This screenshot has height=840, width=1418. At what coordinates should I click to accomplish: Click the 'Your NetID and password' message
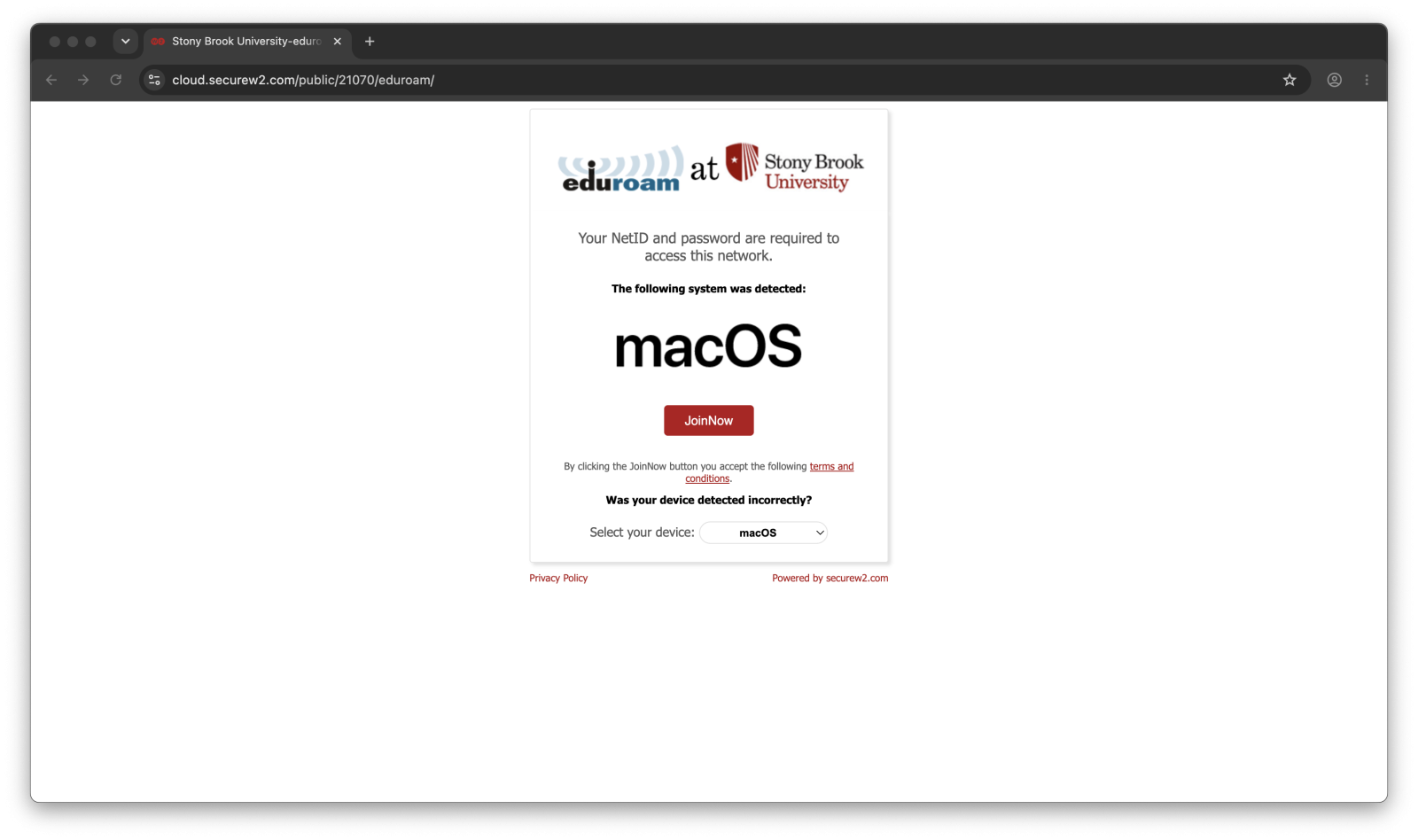point(708,247)
